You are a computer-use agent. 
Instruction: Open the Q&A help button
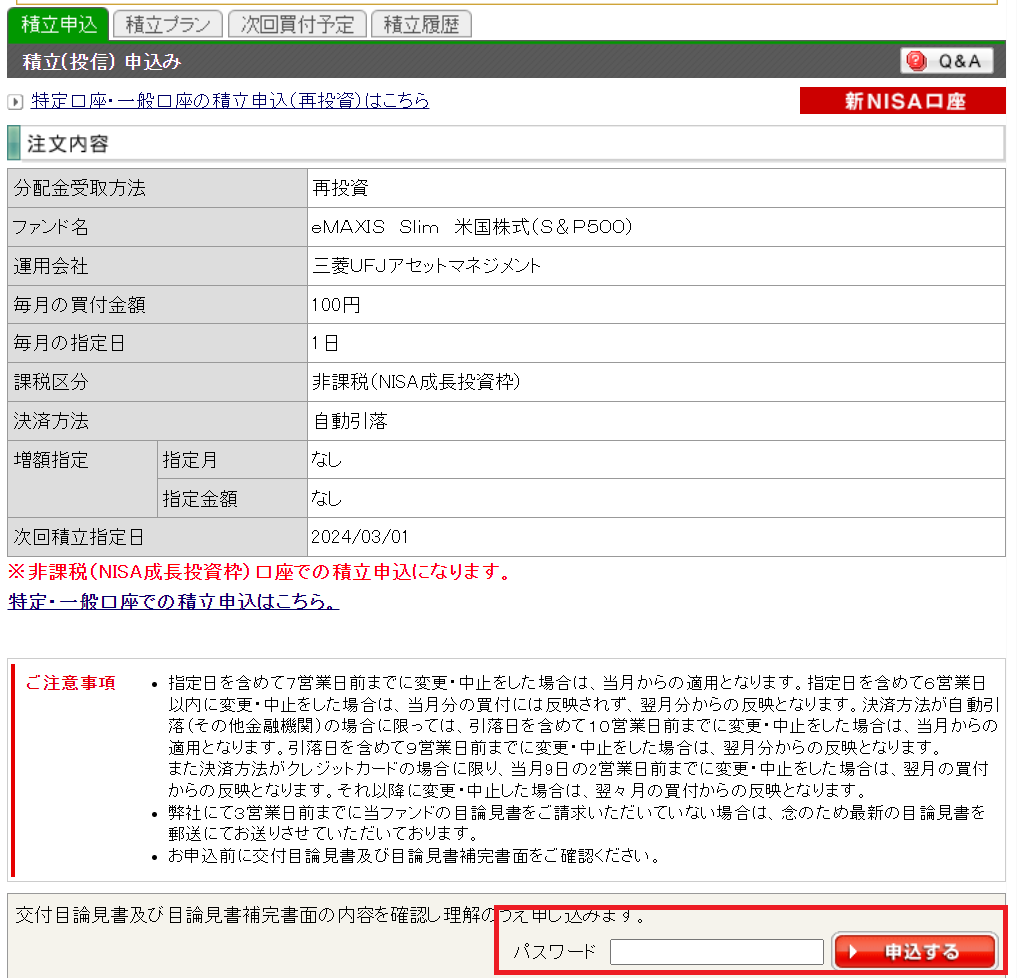pos(946,61)
